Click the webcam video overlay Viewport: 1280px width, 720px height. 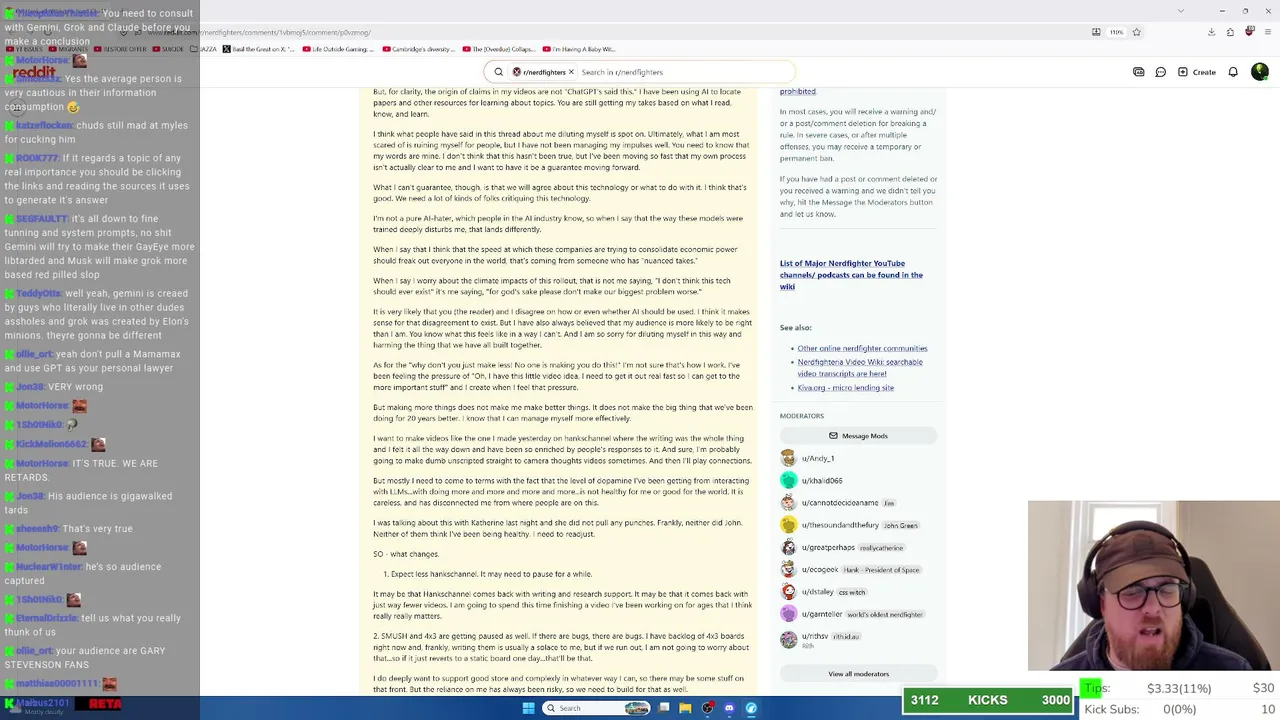[1153, 585]
